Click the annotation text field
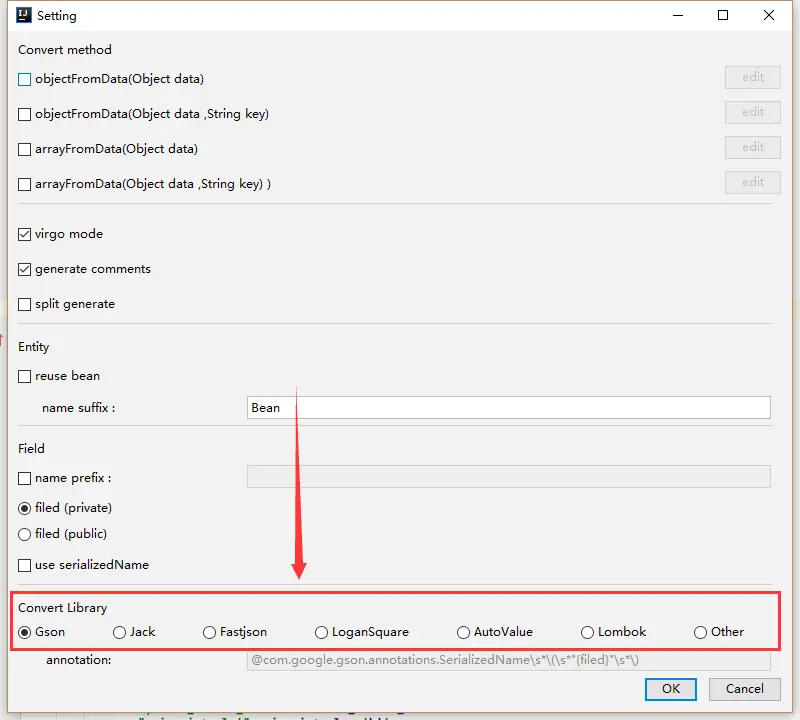800x720 pixels. point(509,660)
